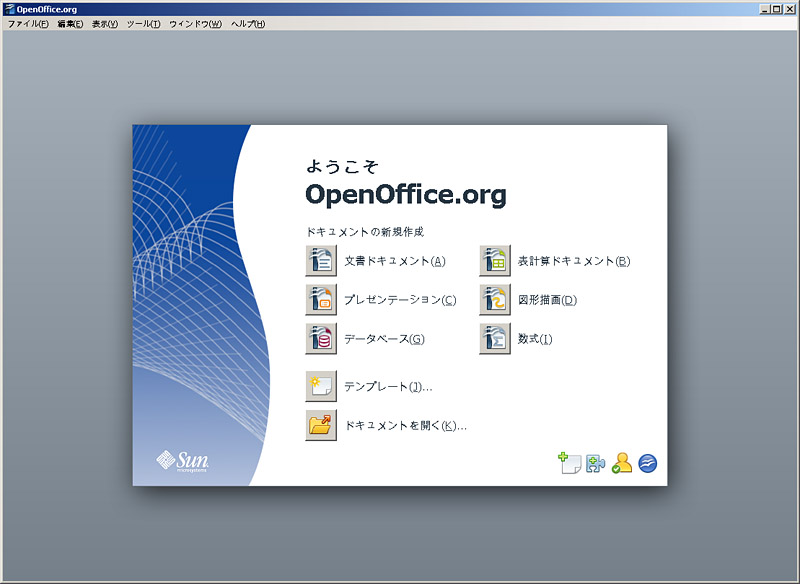Click the get more templates icon
This screenshot has height=584, width=800.
pyautogui.click(x=569, y=463)
